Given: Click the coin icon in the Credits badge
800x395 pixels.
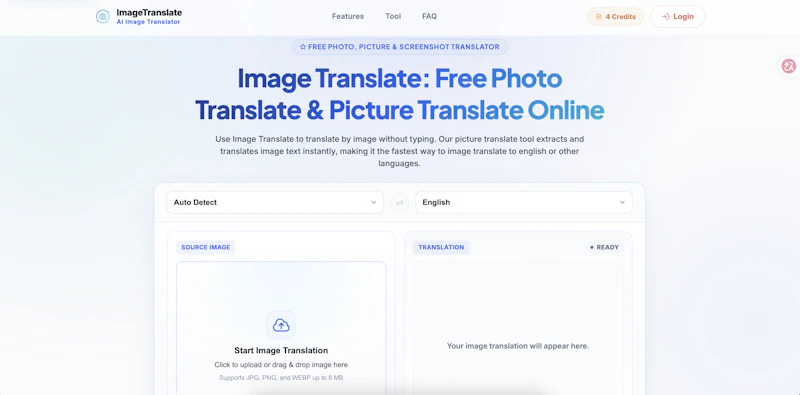Looking at the screenshot, I should tap(599, 17).
